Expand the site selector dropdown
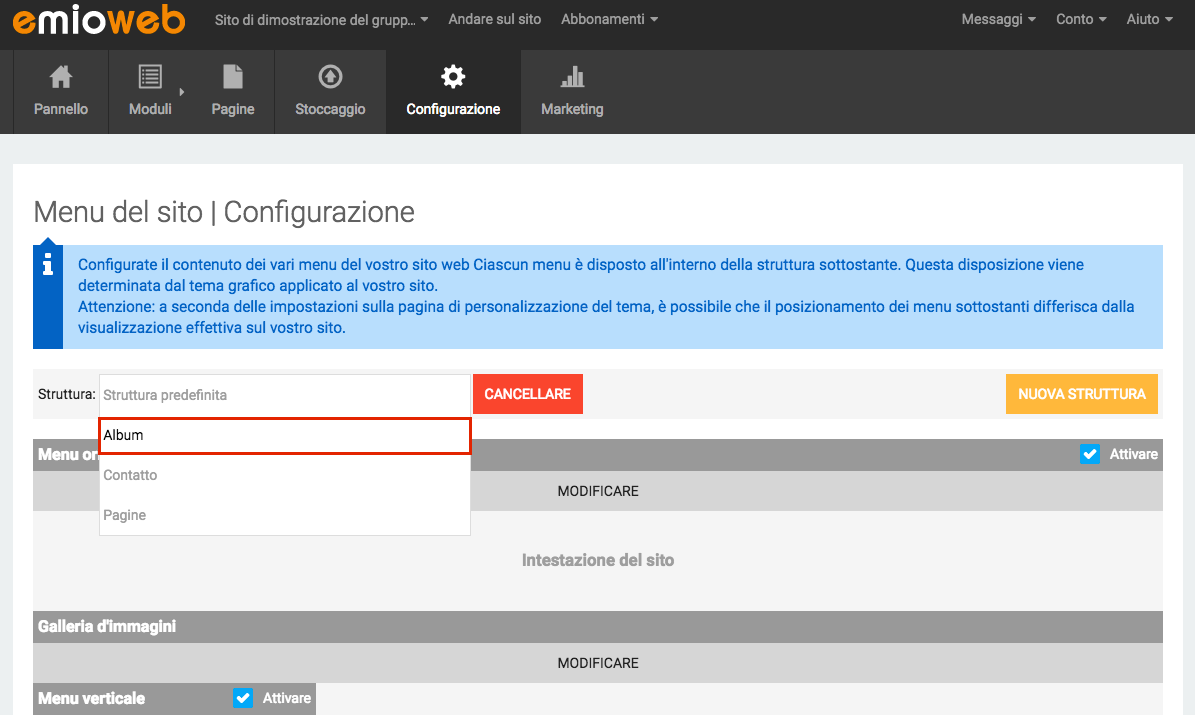 coord(321,19)
